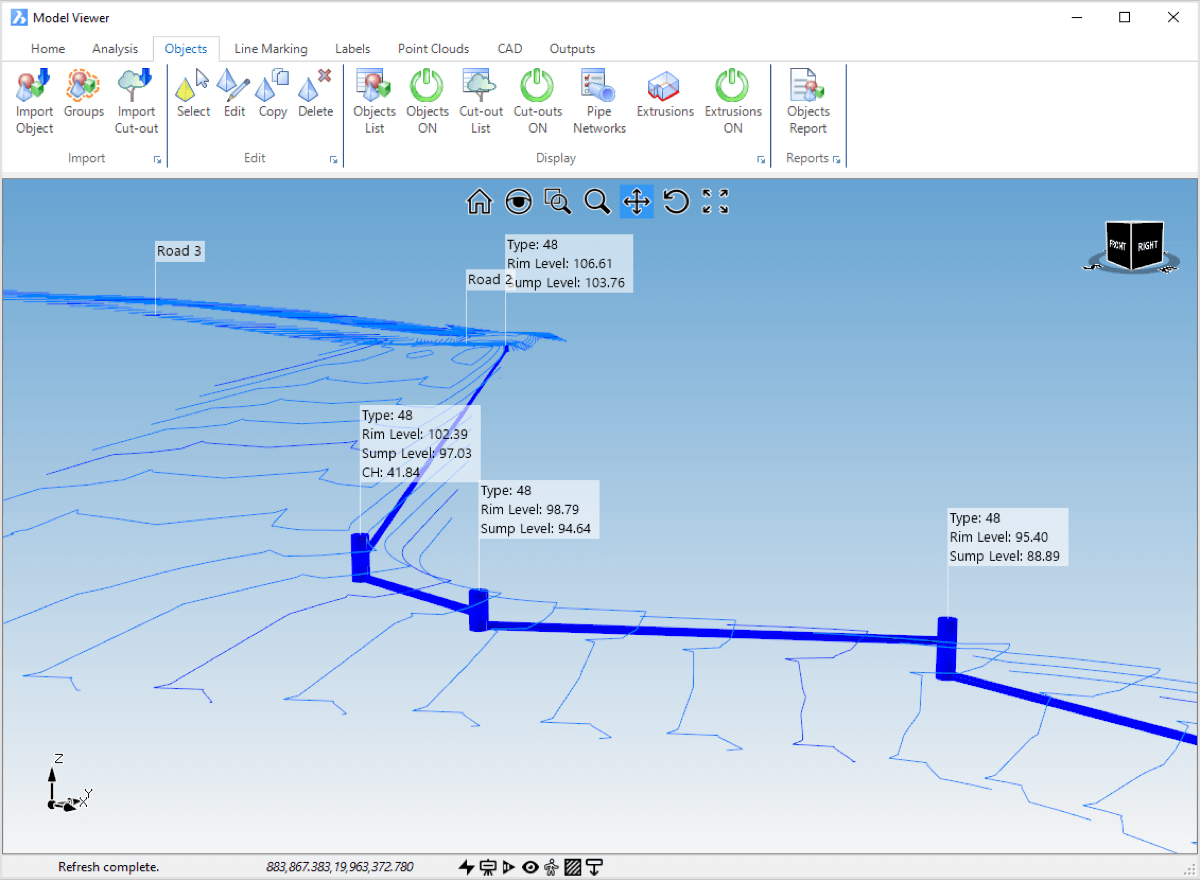This screenshot has height=880, width=1200.
Task: Click Import Cut-out in the ribbon
Action: (136, 102)
